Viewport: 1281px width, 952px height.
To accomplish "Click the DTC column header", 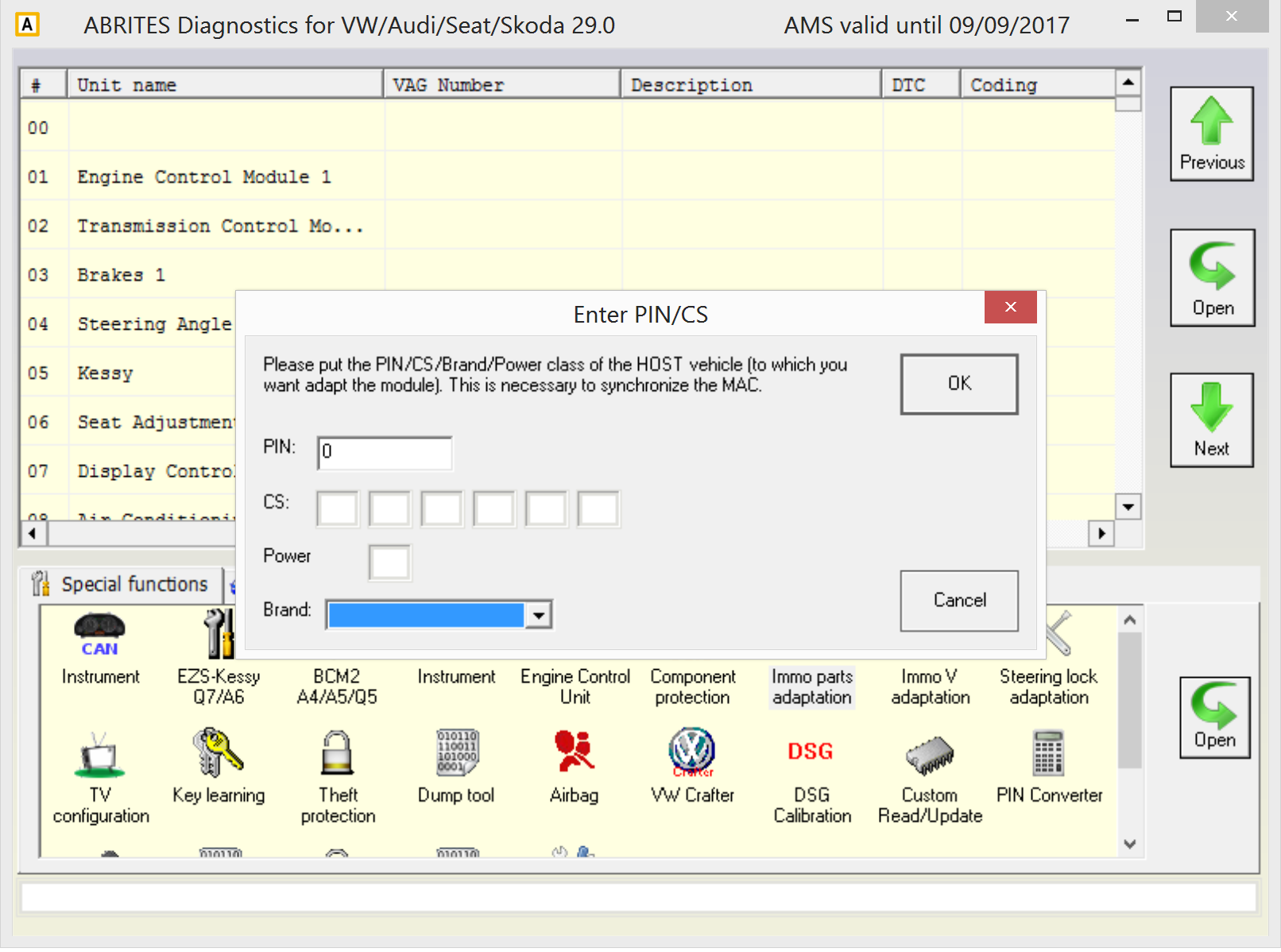I will [922, 85].
